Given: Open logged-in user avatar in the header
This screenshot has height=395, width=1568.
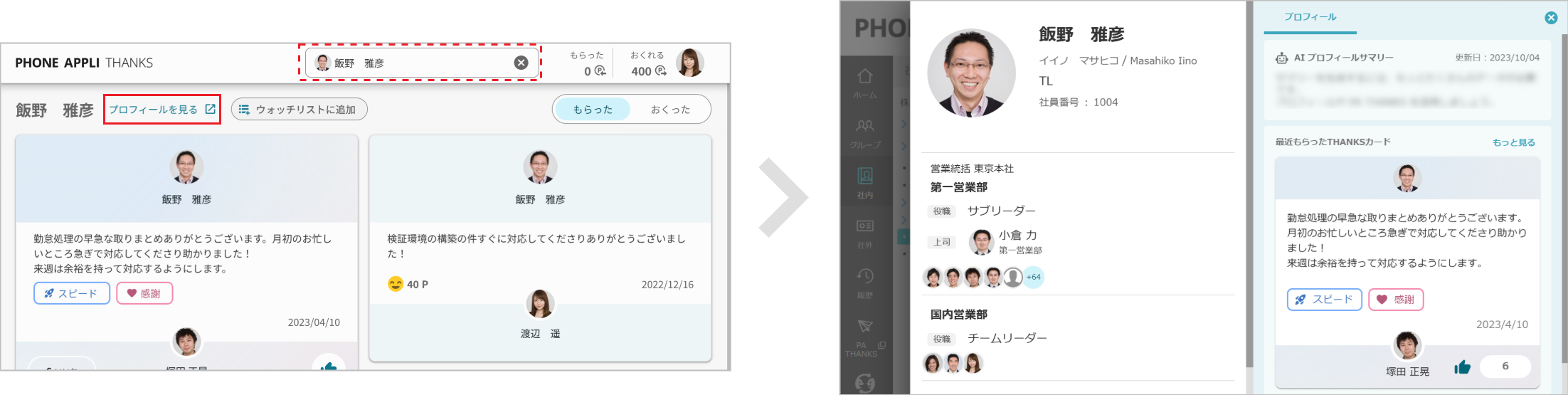Looking at the screenshot, I should [689, 63].
